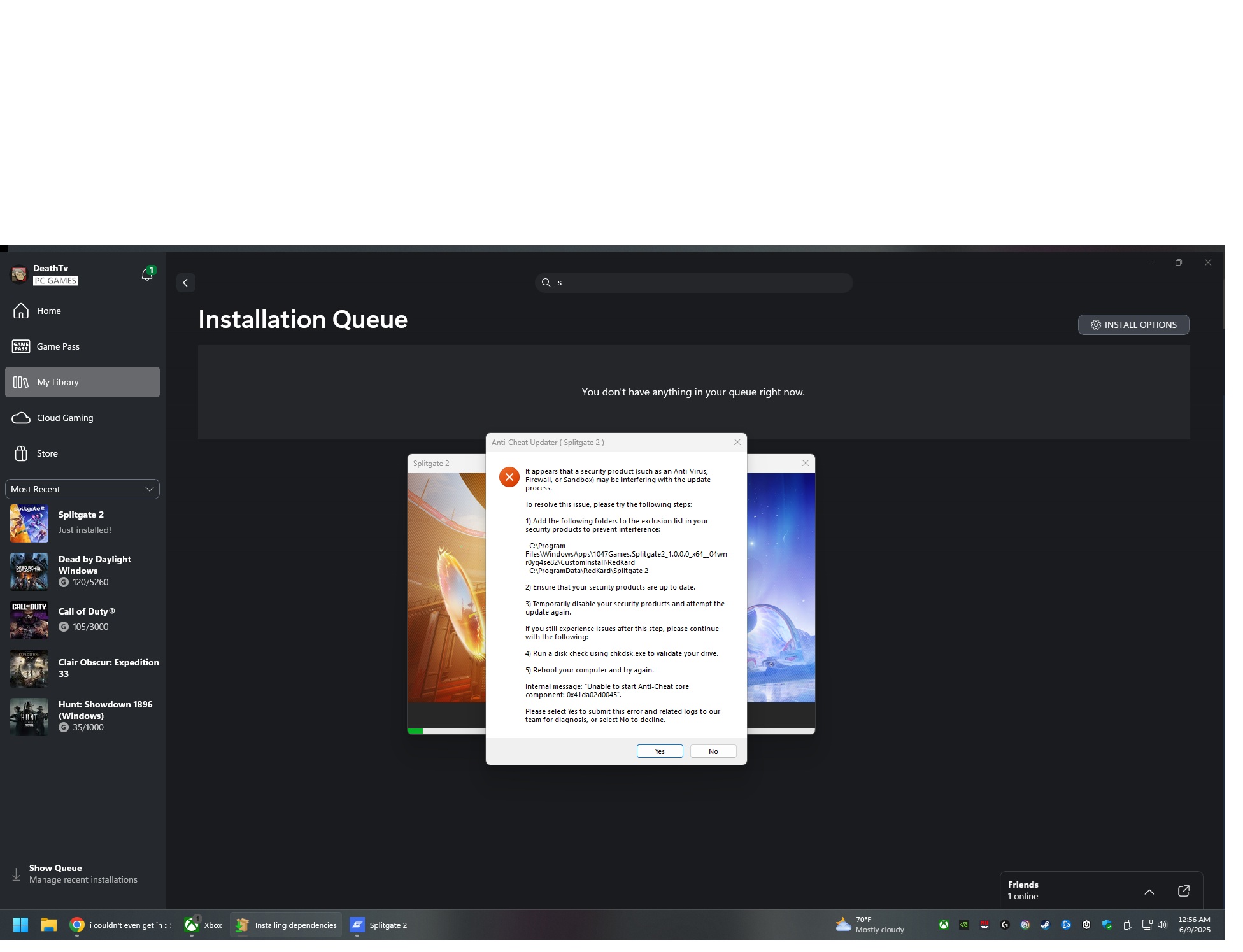Select Cloud Gaming in sidebar

(64, 418)
